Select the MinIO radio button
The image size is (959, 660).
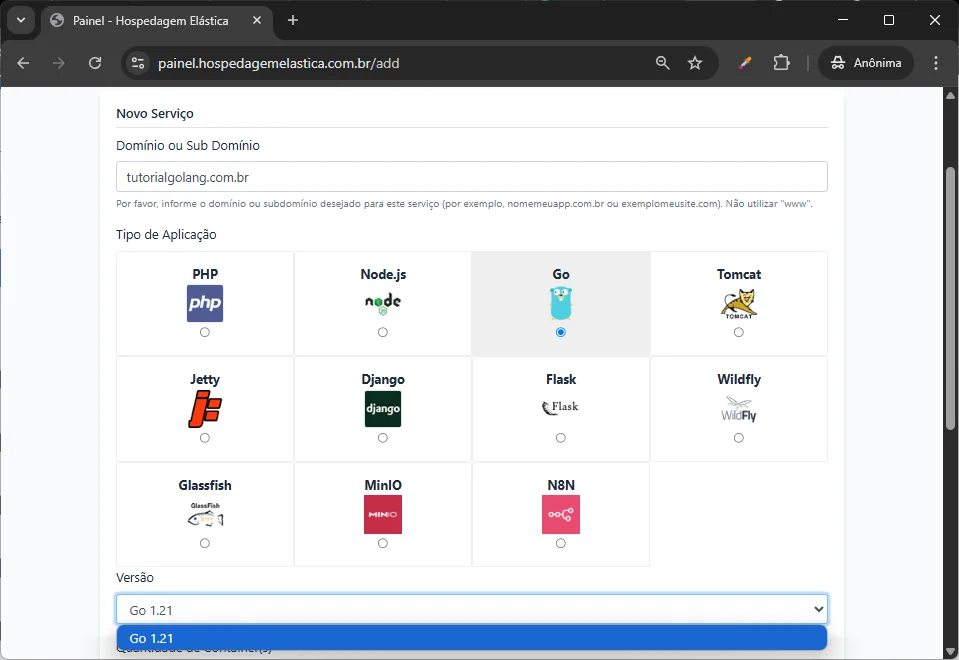coord(383,543)
